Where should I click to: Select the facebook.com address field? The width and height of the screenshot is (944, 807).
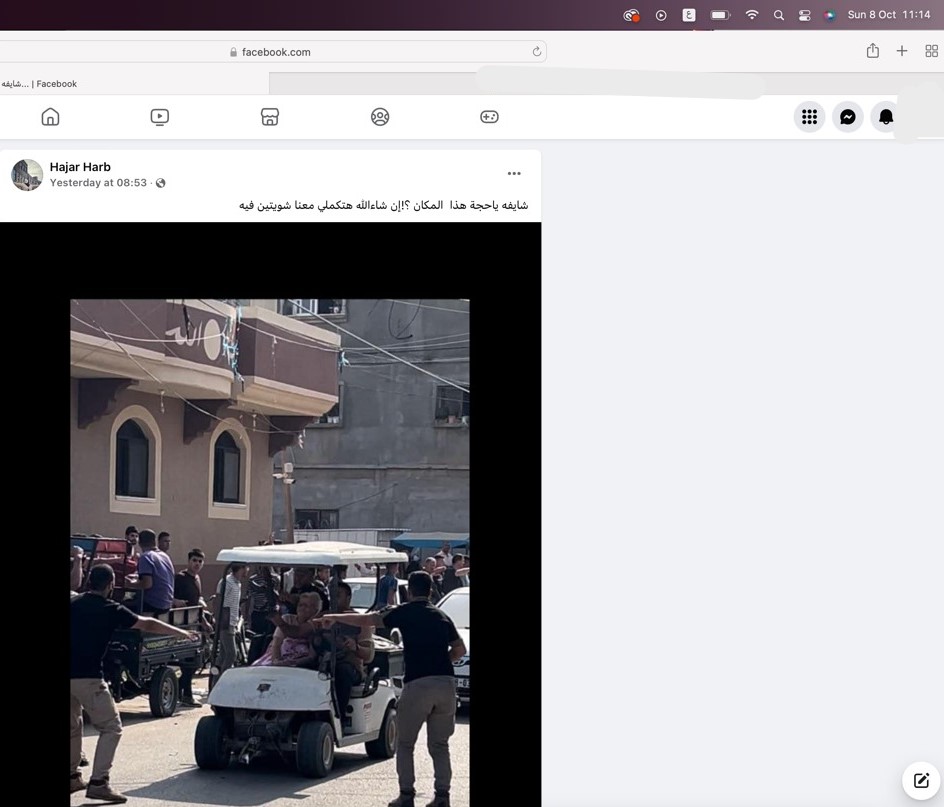(x=273, y=52)
